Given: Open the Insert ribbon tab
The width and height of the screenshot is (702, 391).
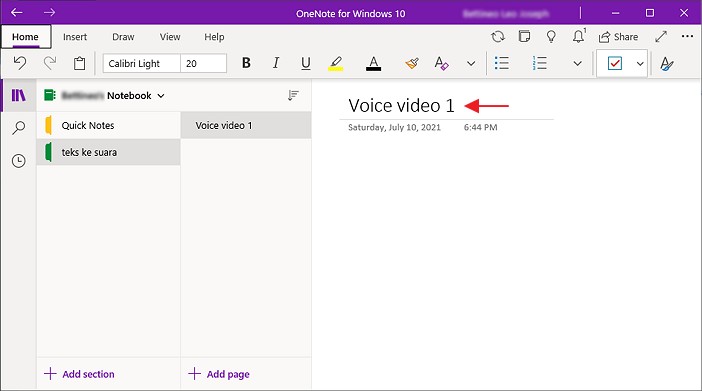Looking at the screenshot, I should pos(75,37).
